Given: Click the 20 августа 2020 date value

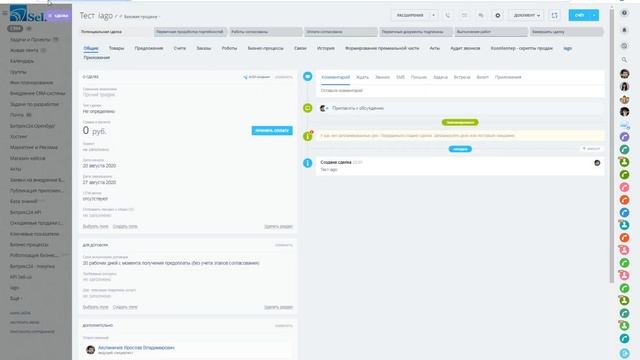Looking at the screenshot, I should pos(99,166).
